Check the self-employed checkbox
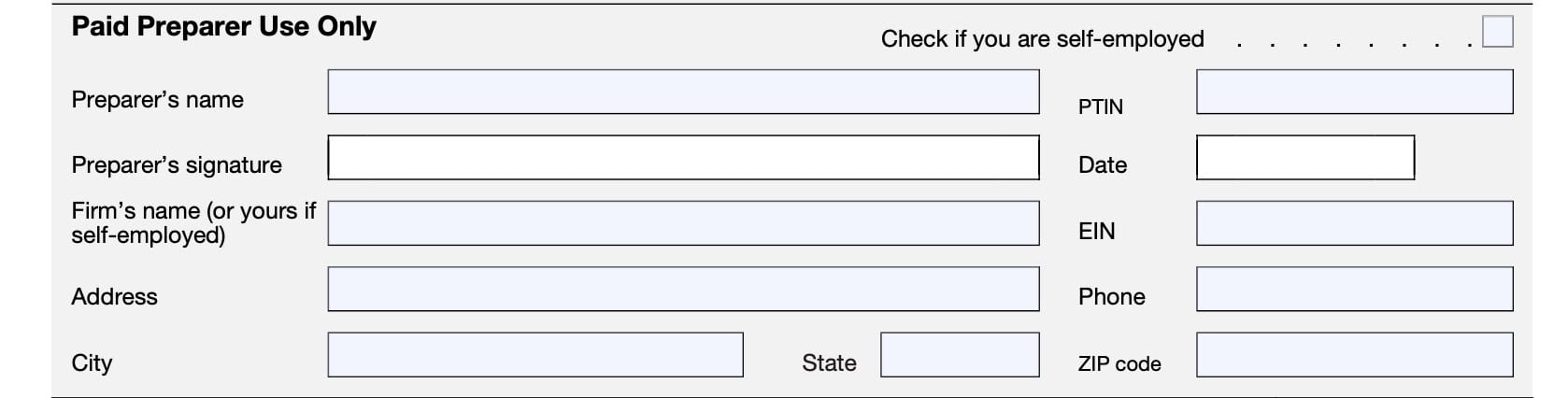 1497,31
